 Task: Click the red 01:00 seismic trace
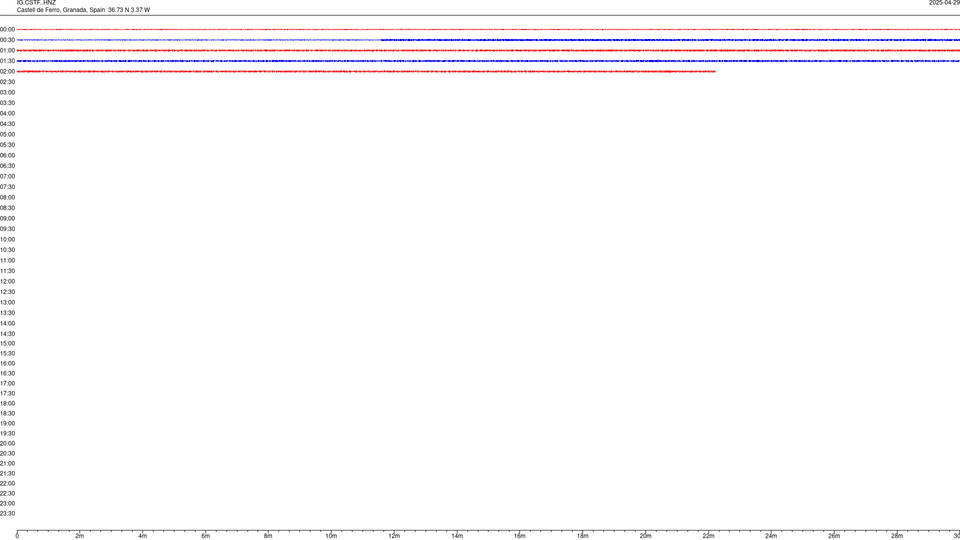coord(488,50)
